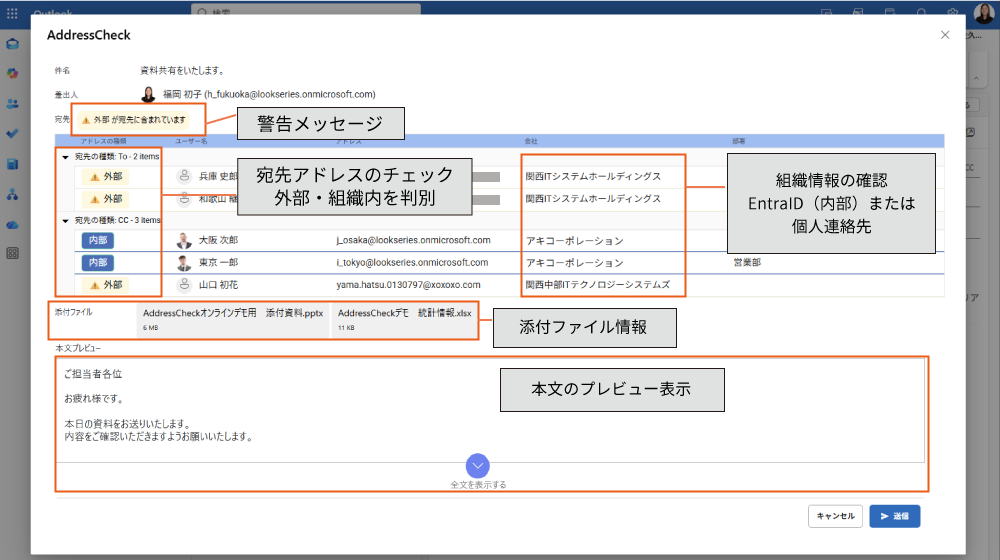The image size is (1000, 560).
Task: Click the 外部 warning badge for 山口 初花
Action: point(106,285)
